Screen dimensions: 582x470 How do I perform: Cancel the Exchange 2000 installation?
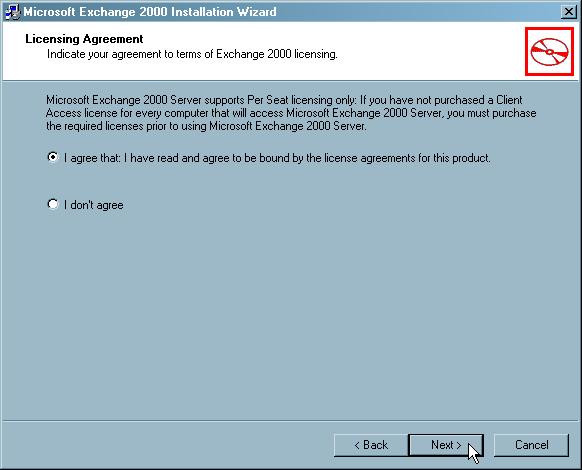[532, 445]
